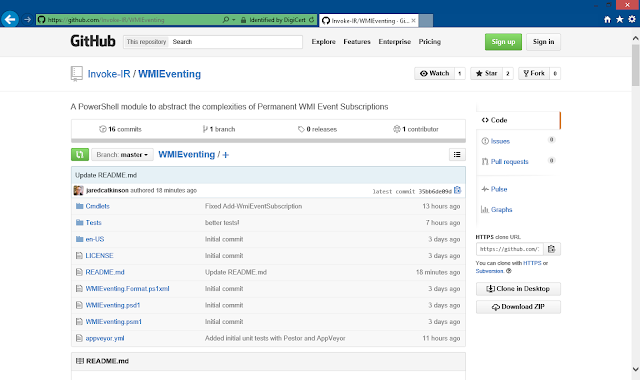Click the browser back arrow button
Screen dimensions: 640x380
[x=10, y=19]
